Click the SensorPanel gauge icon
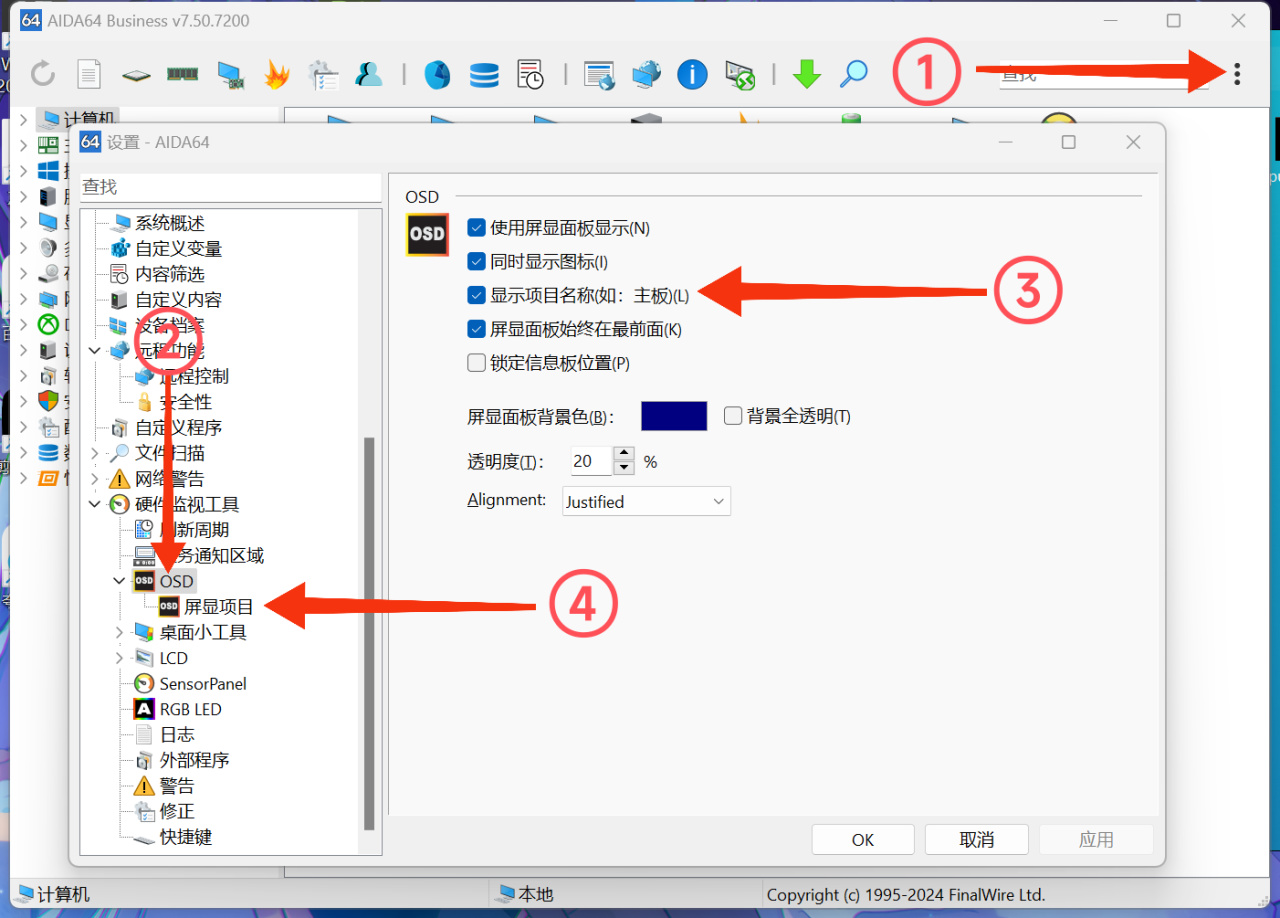Image resolution: width=1280 pixels, height=918 pixels. tap(144, 683)
